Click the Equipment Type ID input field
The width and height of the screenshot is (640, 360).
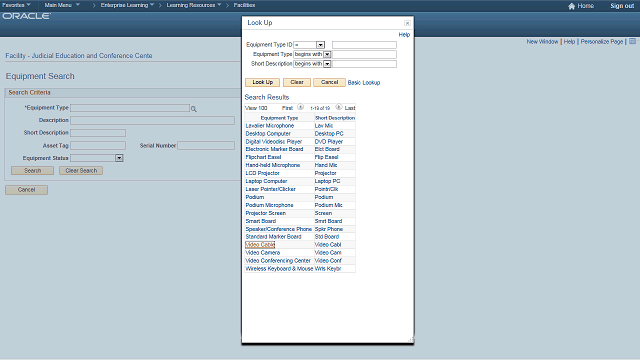coord(364,45)
